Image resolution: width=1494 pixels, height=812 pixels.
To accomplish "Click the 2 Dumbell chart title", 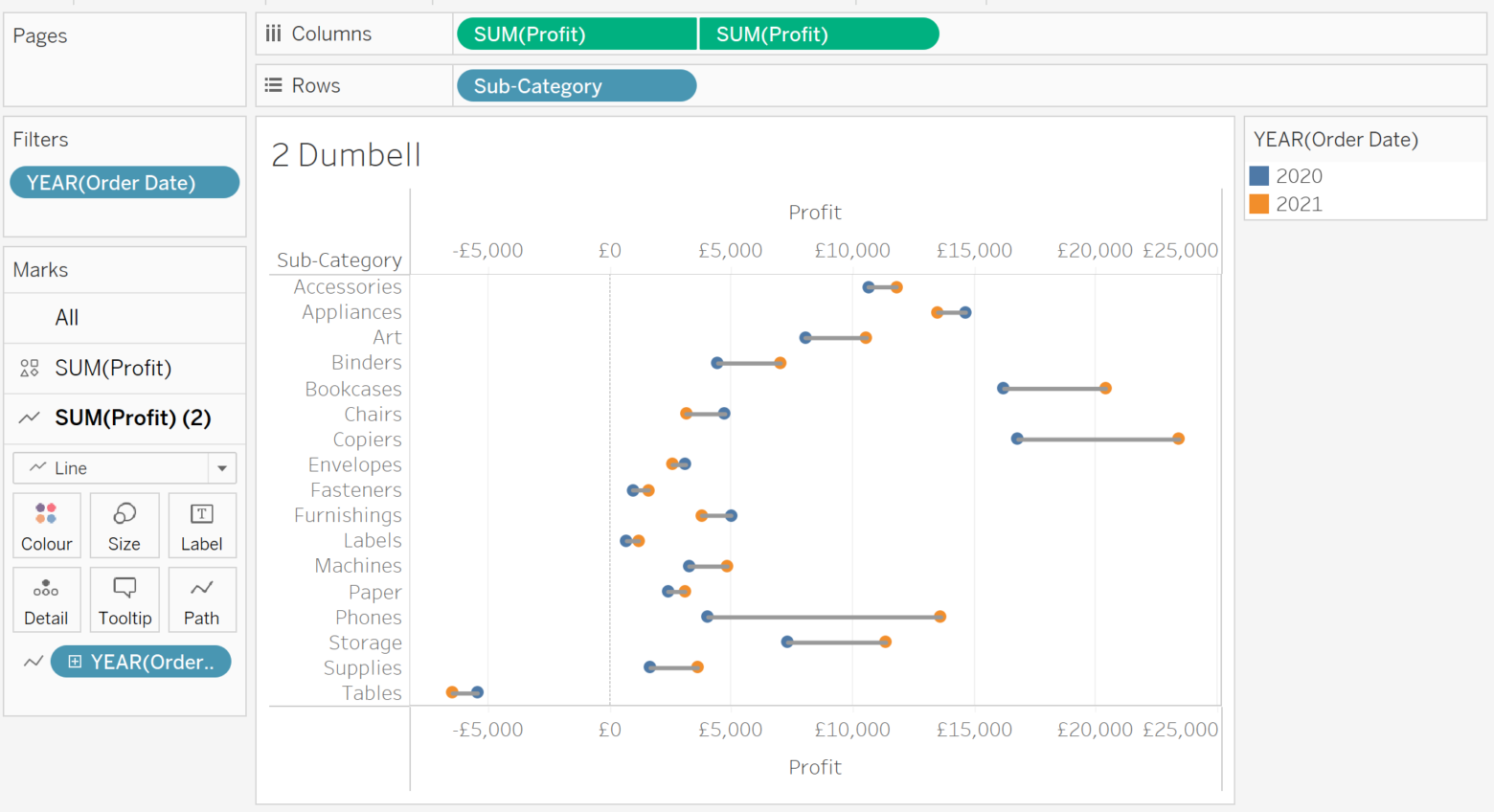I will coord(345,155).
